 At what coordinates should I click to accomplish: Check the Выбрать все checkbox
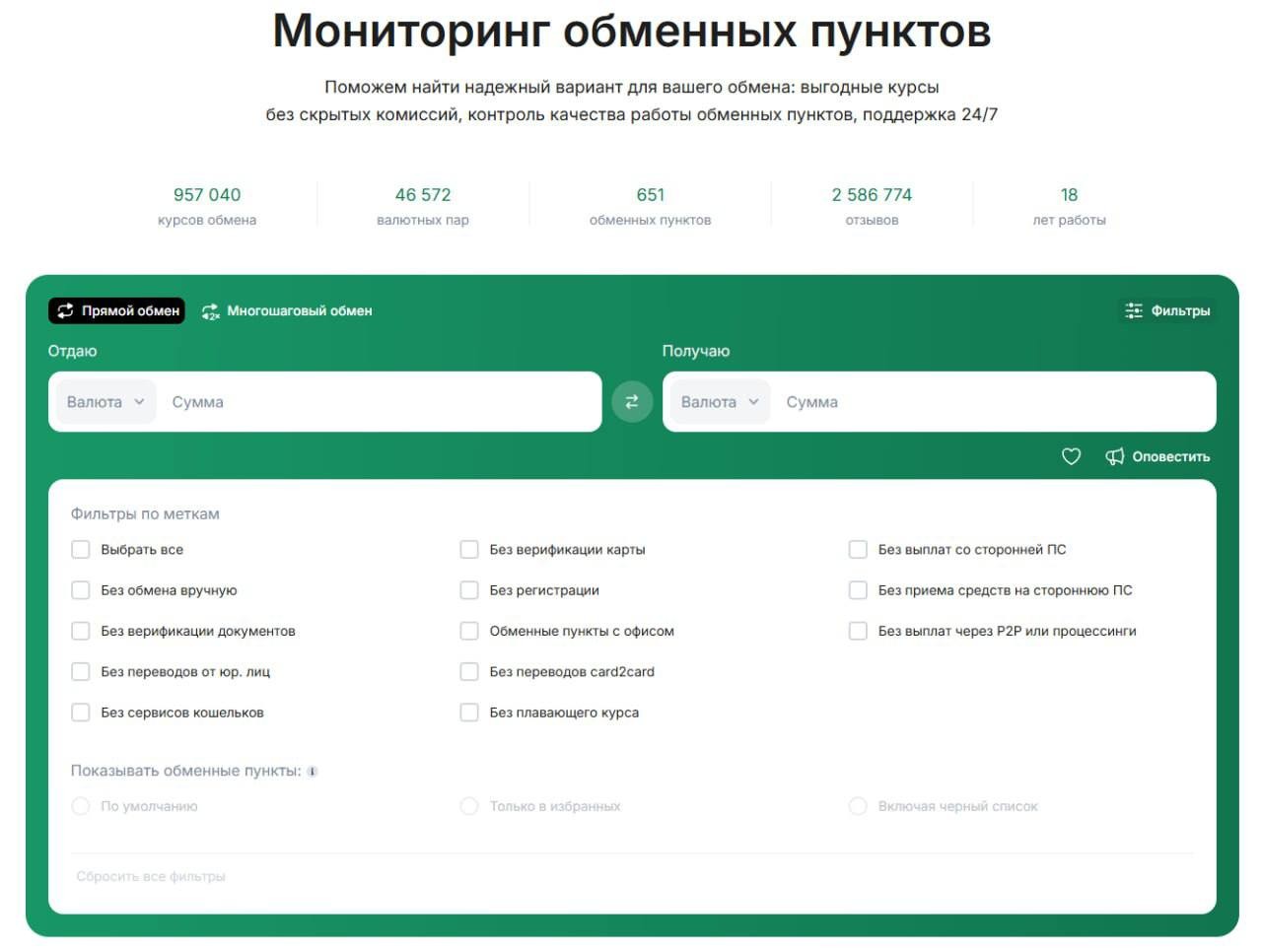(x=81, y=550)
